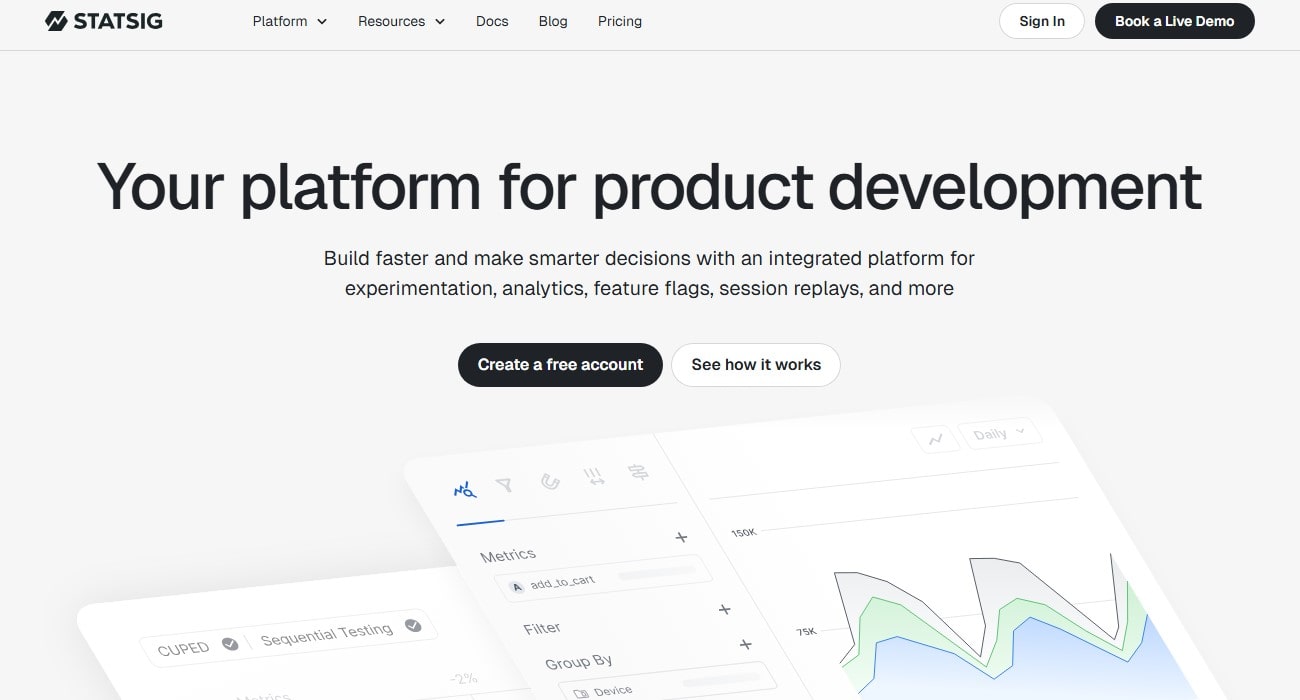The width and height of the screenshot is (1300, 700).
Task: Click See how it works button
Action: coord(756,365)
